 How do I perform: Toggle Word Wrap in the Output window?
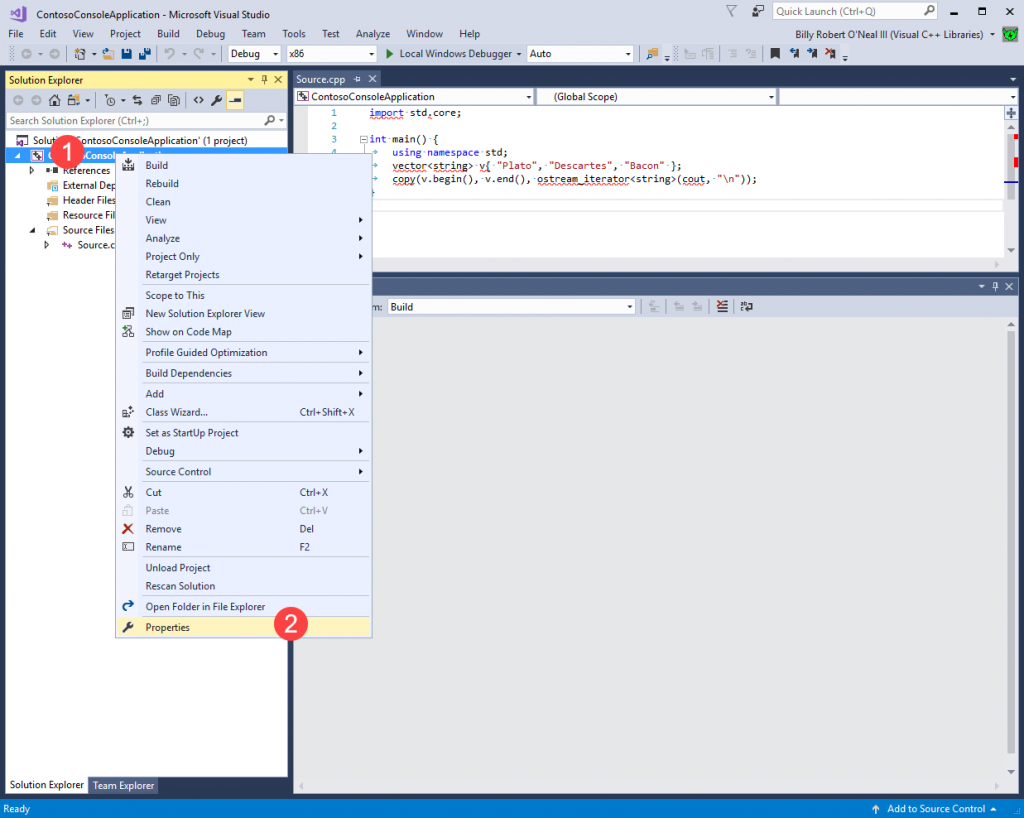click(747, 306)
